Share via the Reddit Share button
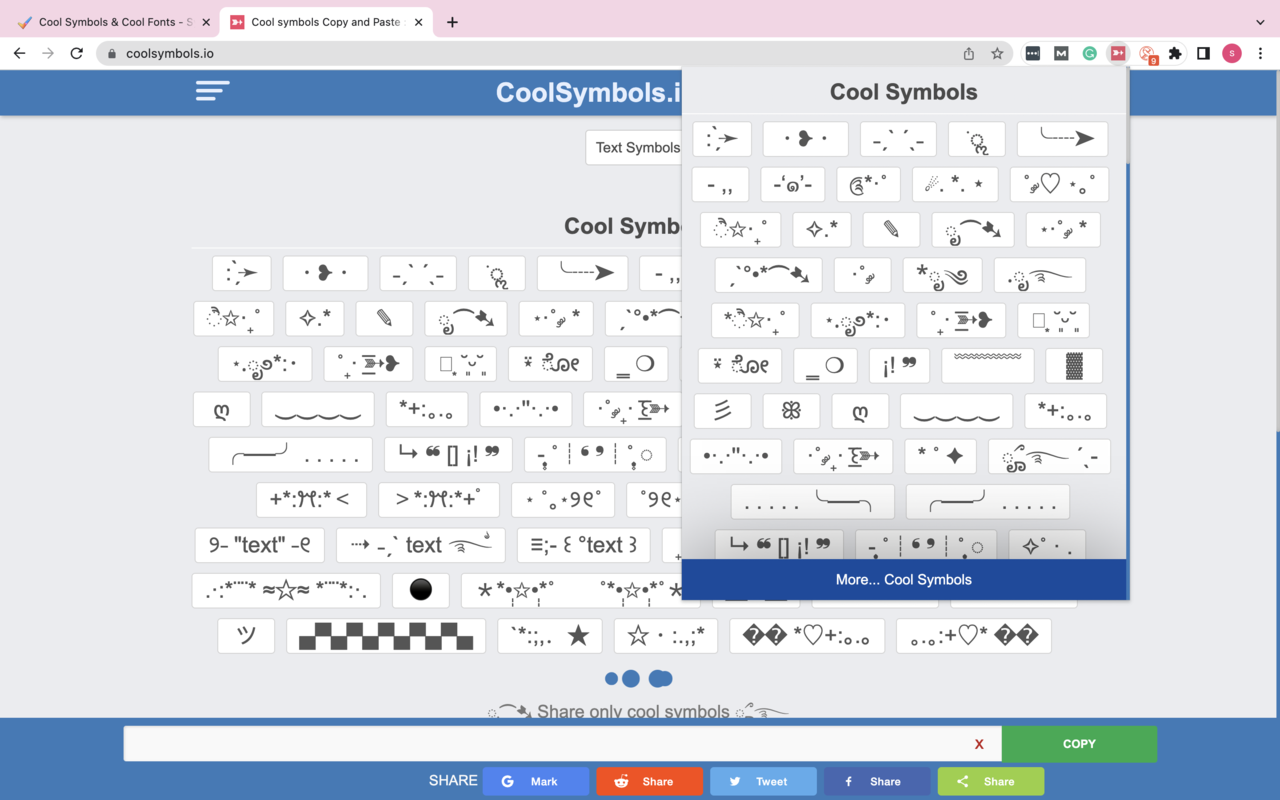 [650, 781]
